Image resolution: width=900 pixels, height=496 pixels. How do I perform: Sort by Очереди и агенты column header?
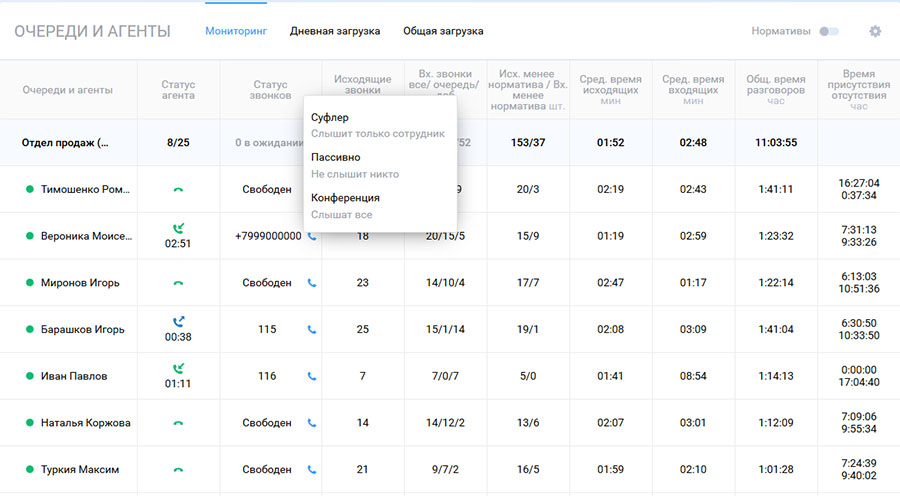tap(67, 90)
